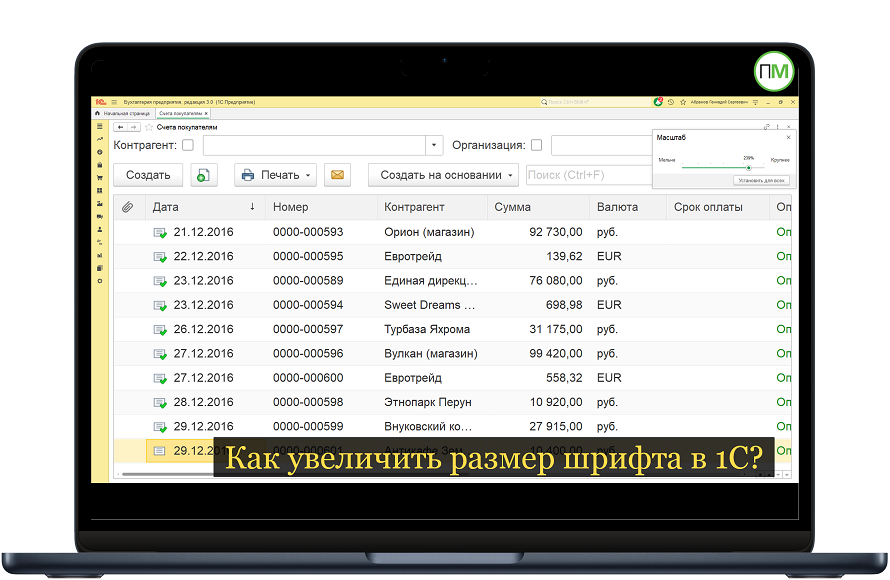
Task: Sort by the Сумма column header
Action: coord(539,207)
